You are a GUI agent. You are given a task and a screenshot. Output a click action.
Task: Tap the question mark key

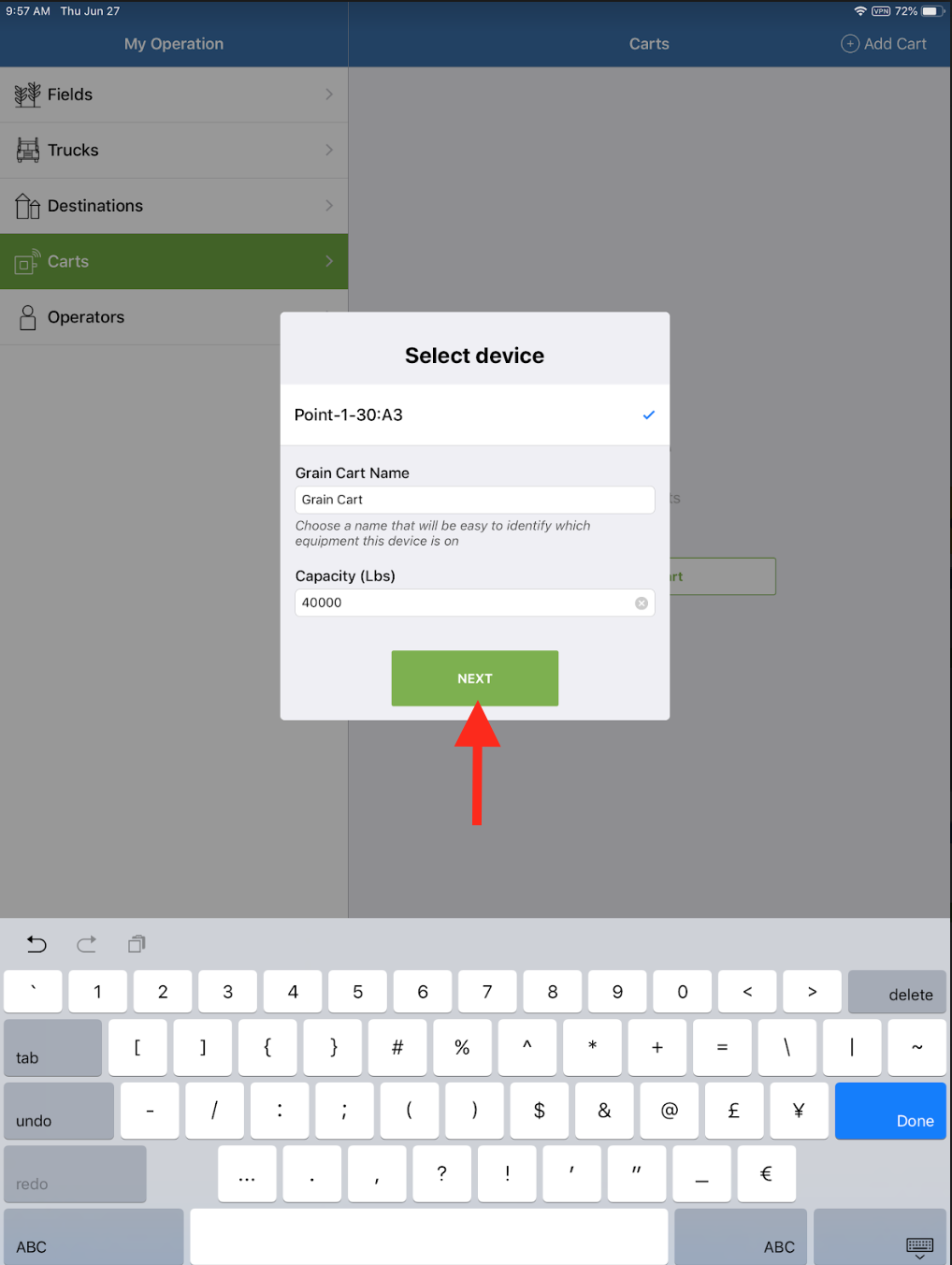[x=441, y=1174]
